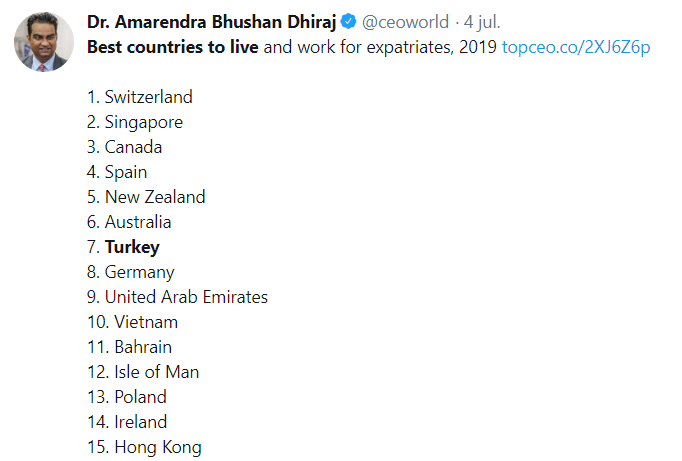The image size is (682, 461).
Task: Visit the @ceoworld handle
Action: 405,22
